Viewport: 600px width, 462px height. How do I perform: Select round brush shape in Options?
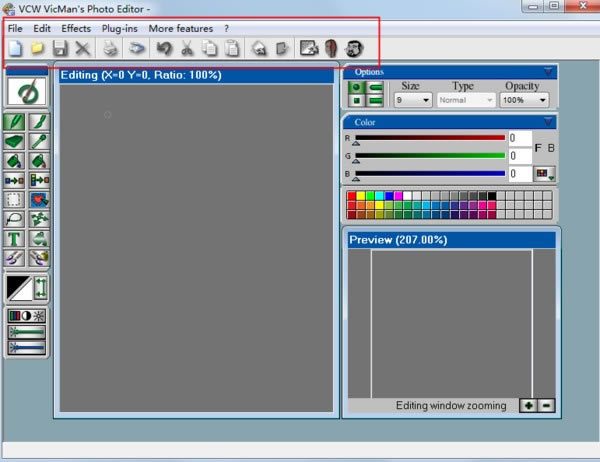356,87
